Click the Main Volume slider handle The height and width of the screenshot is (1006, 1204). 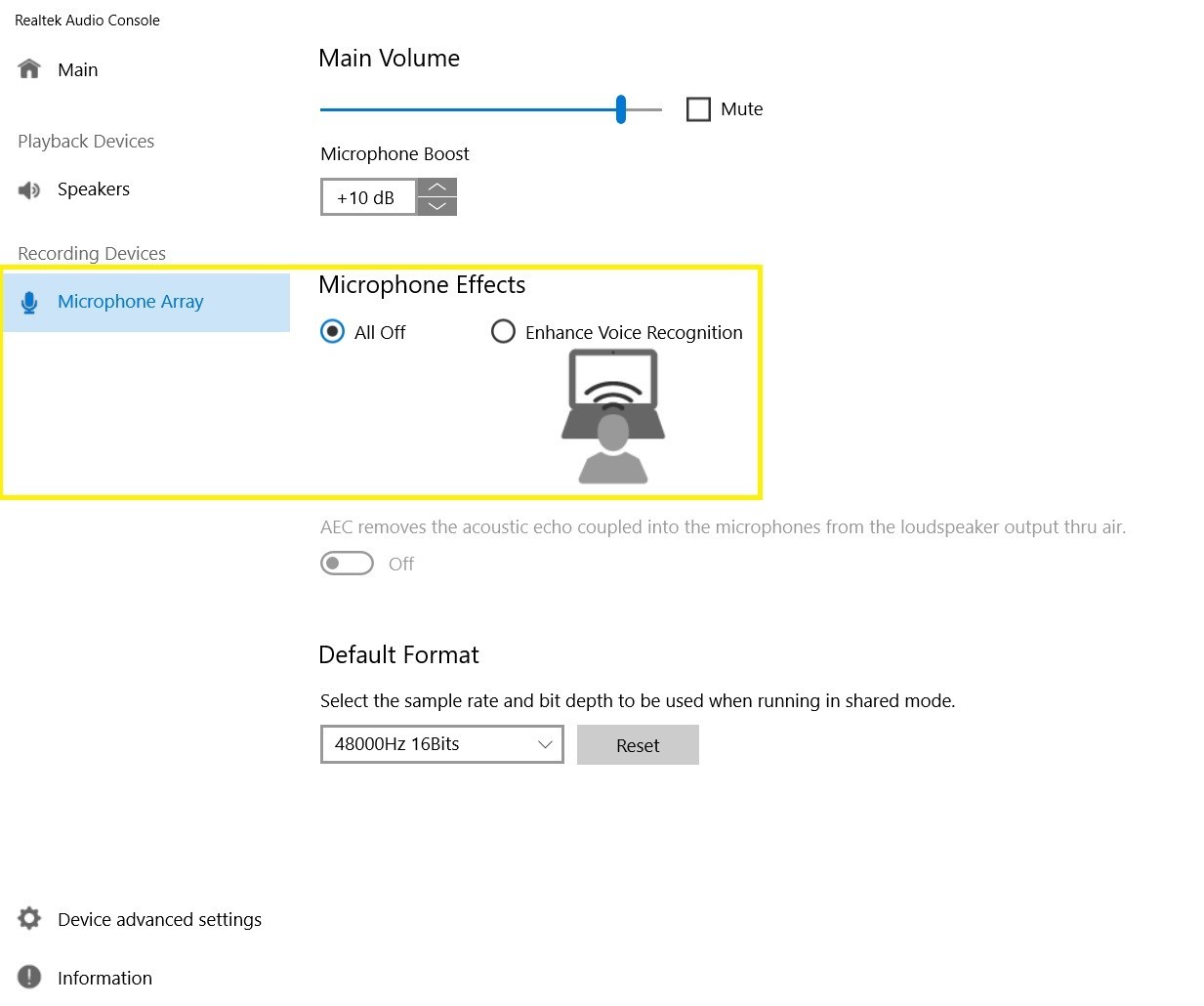[621, 109]
